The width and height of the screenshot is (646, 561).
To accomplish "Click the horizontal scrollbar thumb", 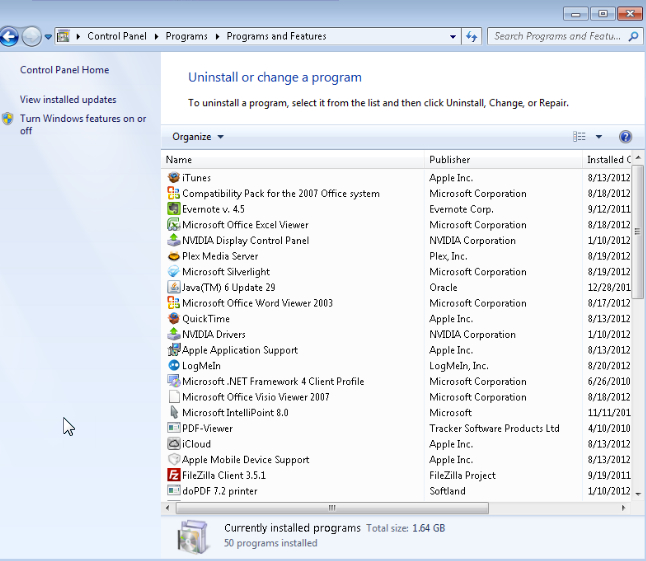I will [332, 508].
